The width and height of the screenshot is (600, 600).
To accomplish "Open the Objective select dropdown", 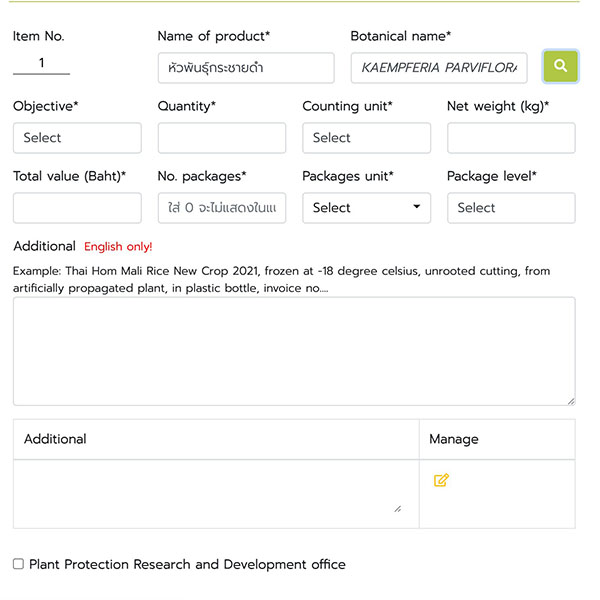I will pos(77,138).
